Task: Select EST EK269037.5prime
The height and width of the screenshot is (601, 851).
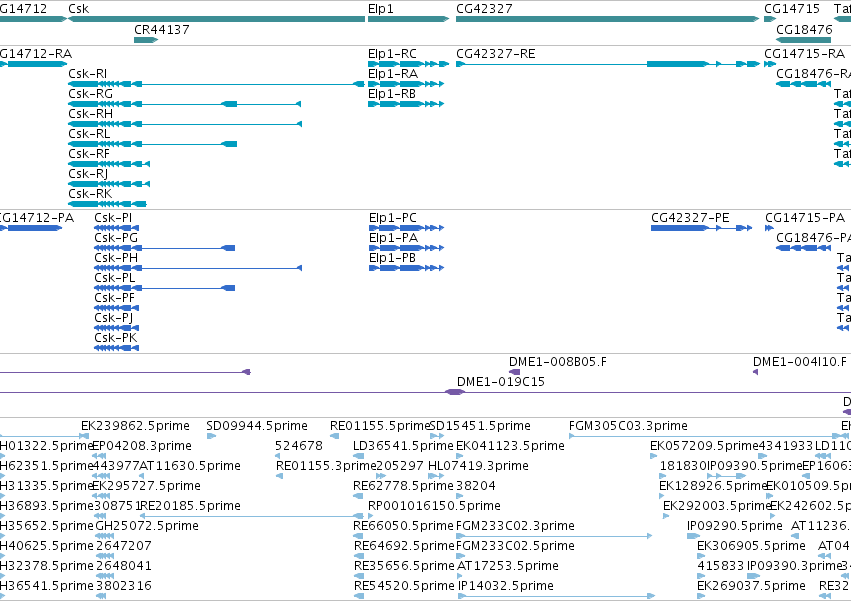Action: [751, 586]
